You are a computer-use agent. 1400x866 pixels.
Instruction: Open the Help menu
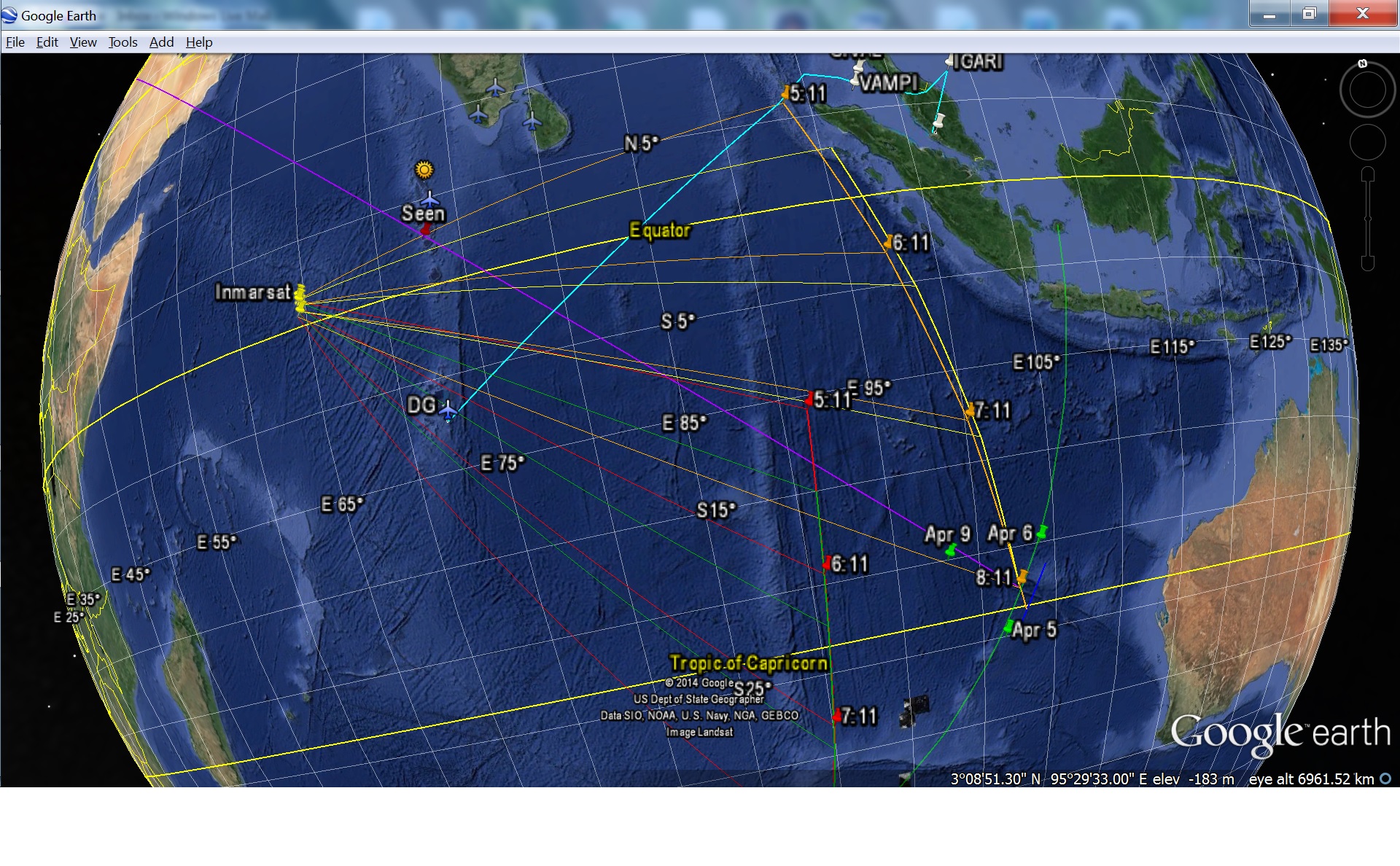pyautogui.click(x=199, y=42)
